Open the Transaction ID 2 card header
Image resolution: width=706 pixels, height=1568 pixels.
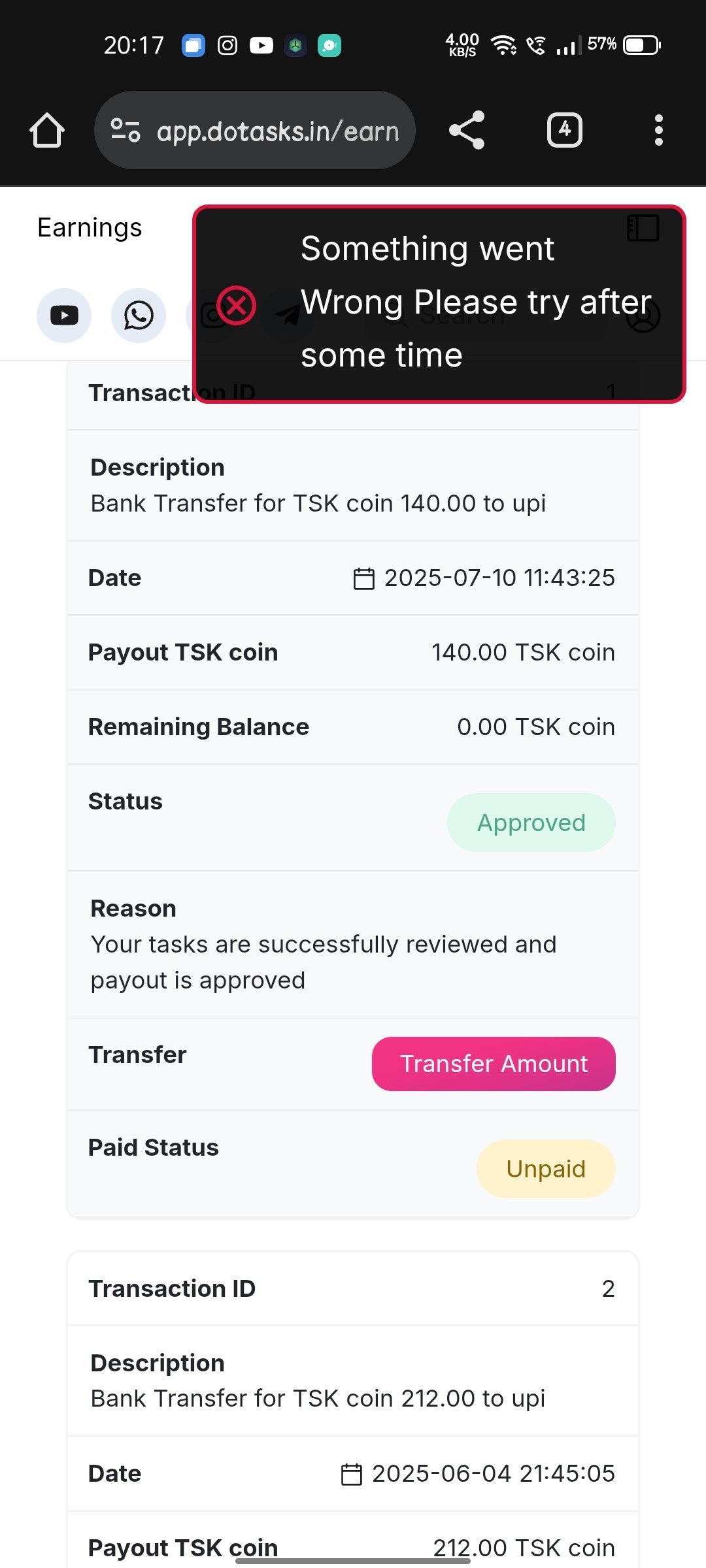(x=353, y=1288)
